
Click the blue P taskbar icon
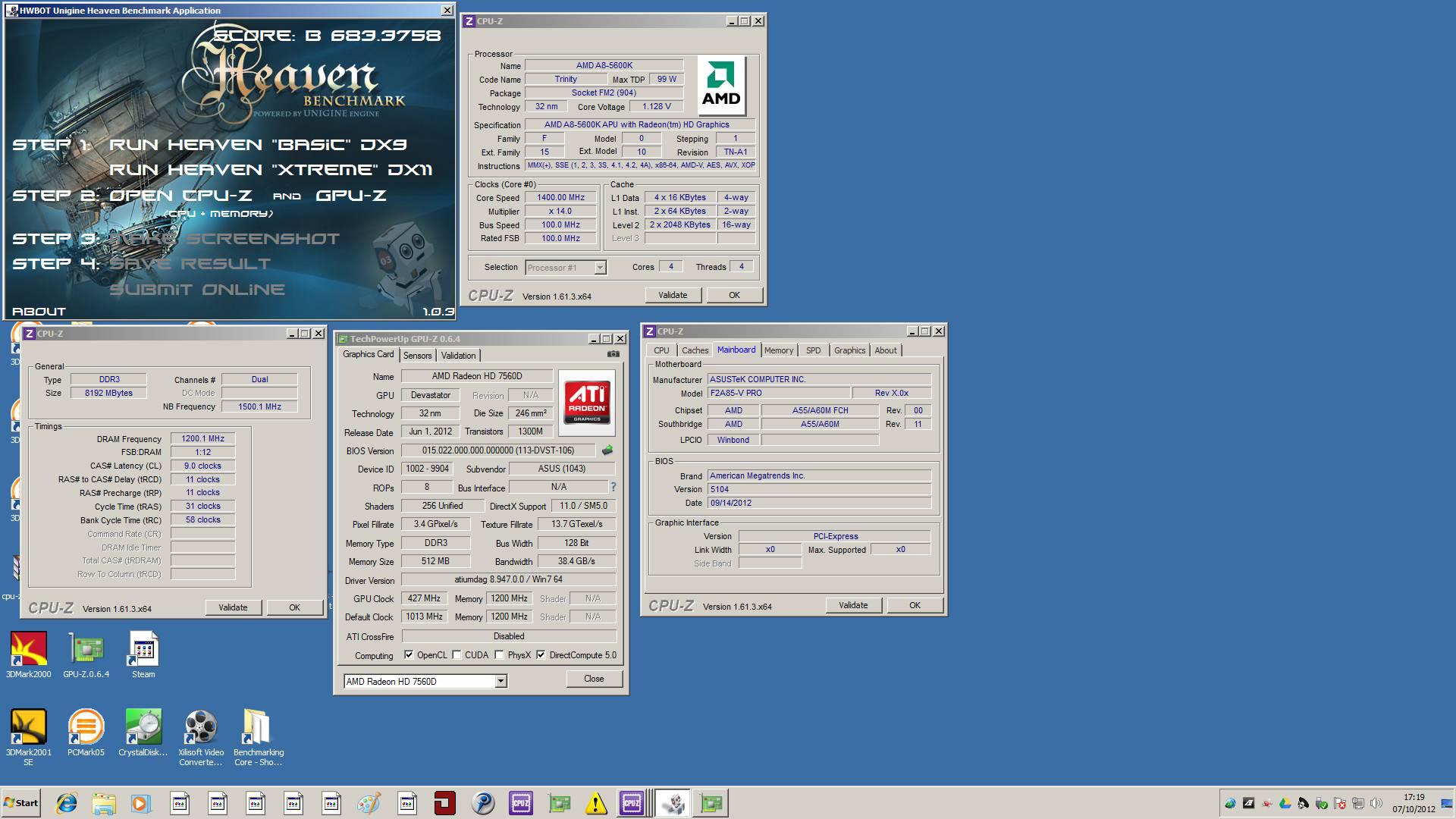[x=483, y=803]
